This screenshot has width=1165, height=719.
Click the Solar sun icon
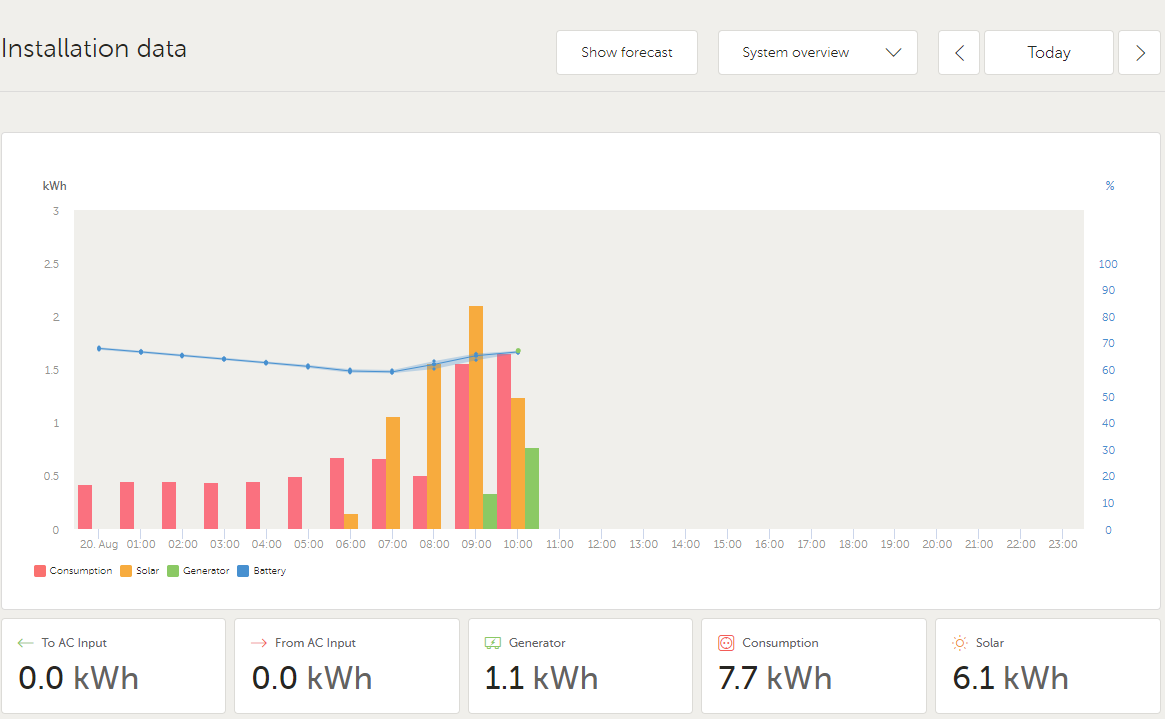(960, 643)
